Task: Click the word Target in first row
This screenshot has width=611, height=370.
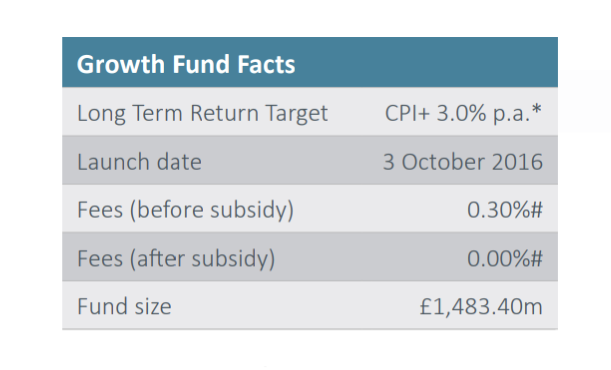Action: click(x=297, y=114)
